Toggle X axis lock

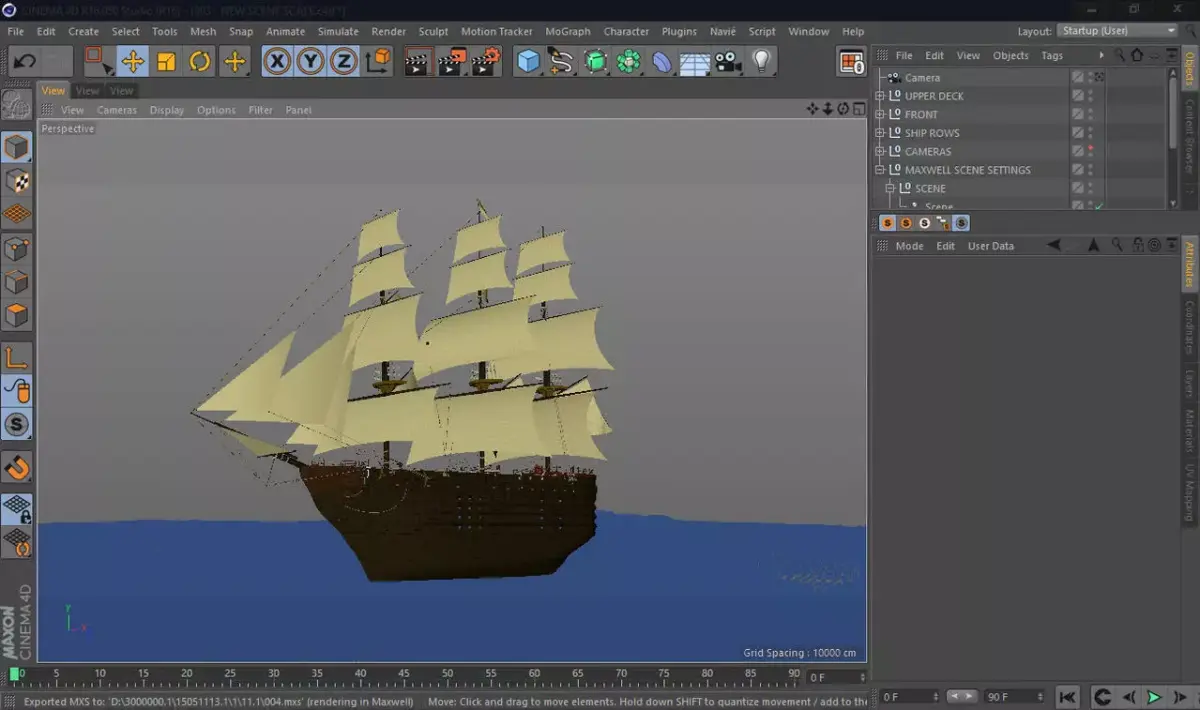[277, 62]
